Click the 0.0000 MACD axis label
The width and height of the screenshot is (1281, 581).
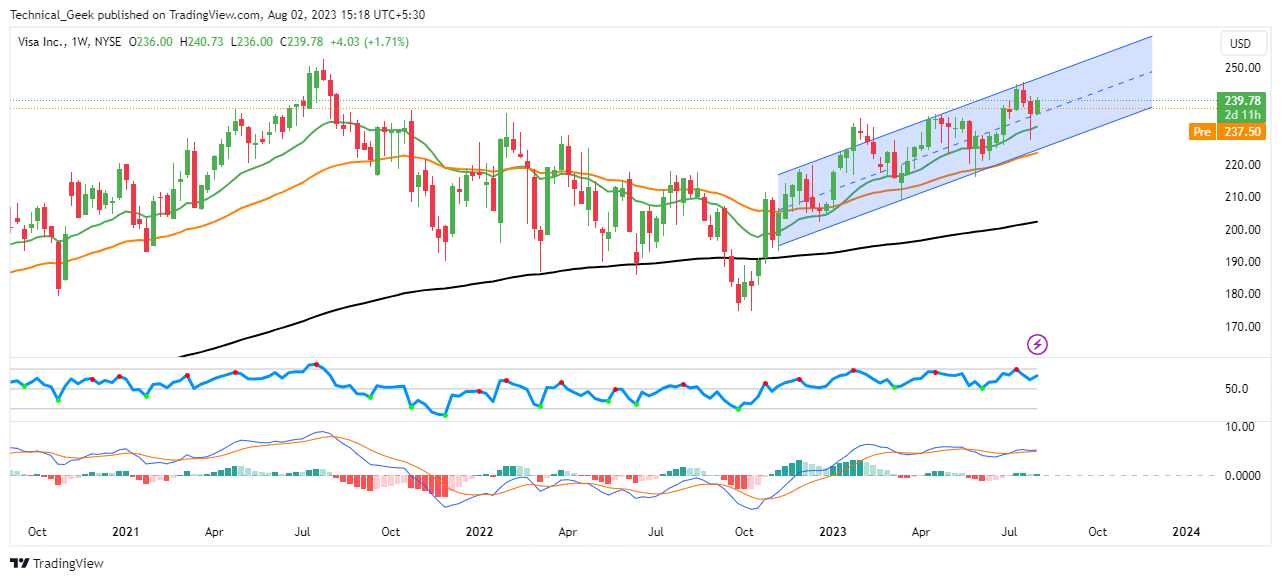pos(1242,475)
